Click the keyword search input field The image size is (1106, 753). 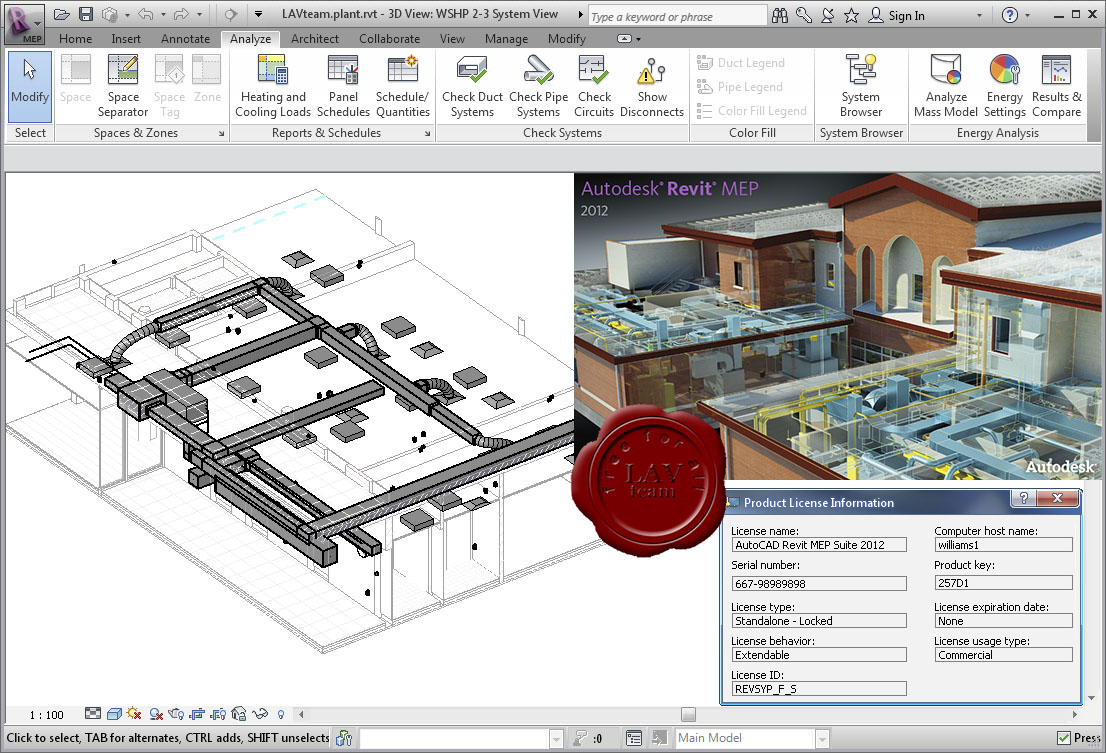click(677, 16)
